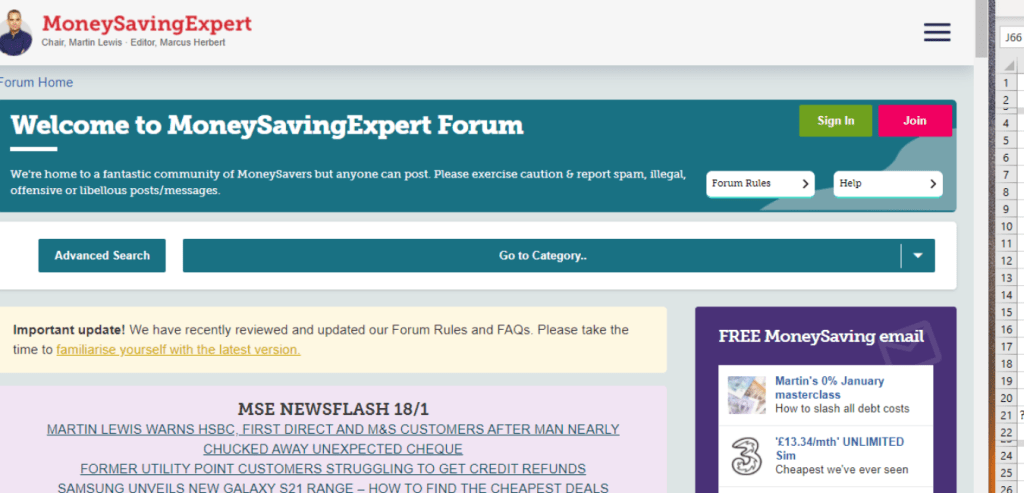The height and width of the screenshot is (493, 1024).
Task: Go to the Forum Home breadcrumb
Action: coord(36,83)
